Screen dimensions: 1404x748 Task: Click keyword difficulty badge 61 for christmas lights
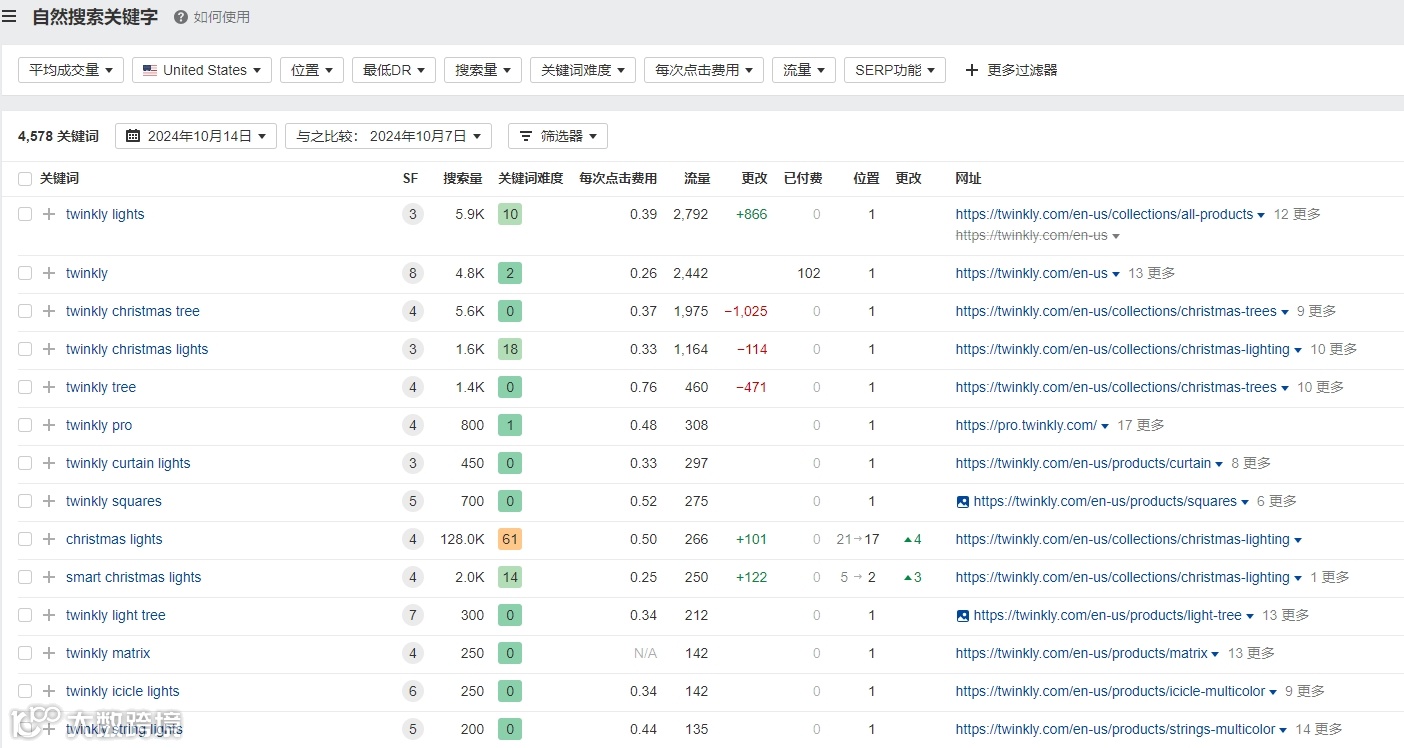[x=510, y=539]
